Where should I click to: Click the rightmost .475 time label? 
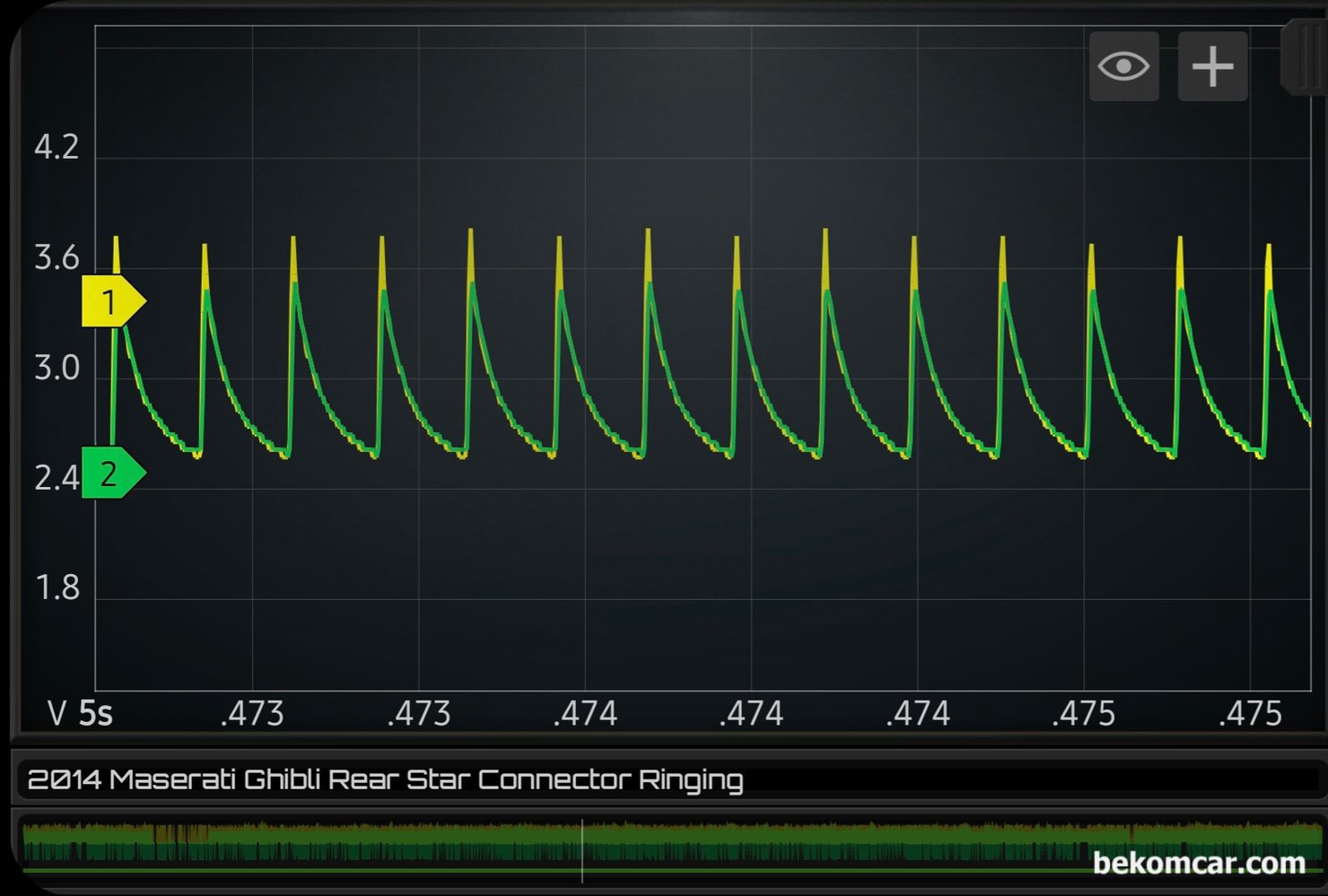tap(1250, 714)
